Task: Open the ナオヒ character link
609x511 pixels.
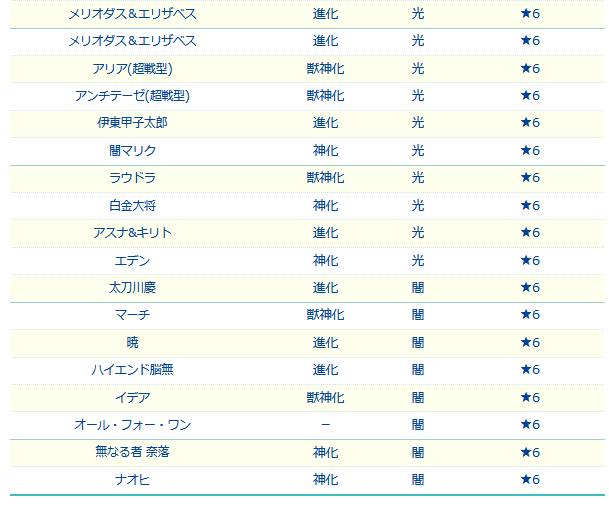Action: 132,480
